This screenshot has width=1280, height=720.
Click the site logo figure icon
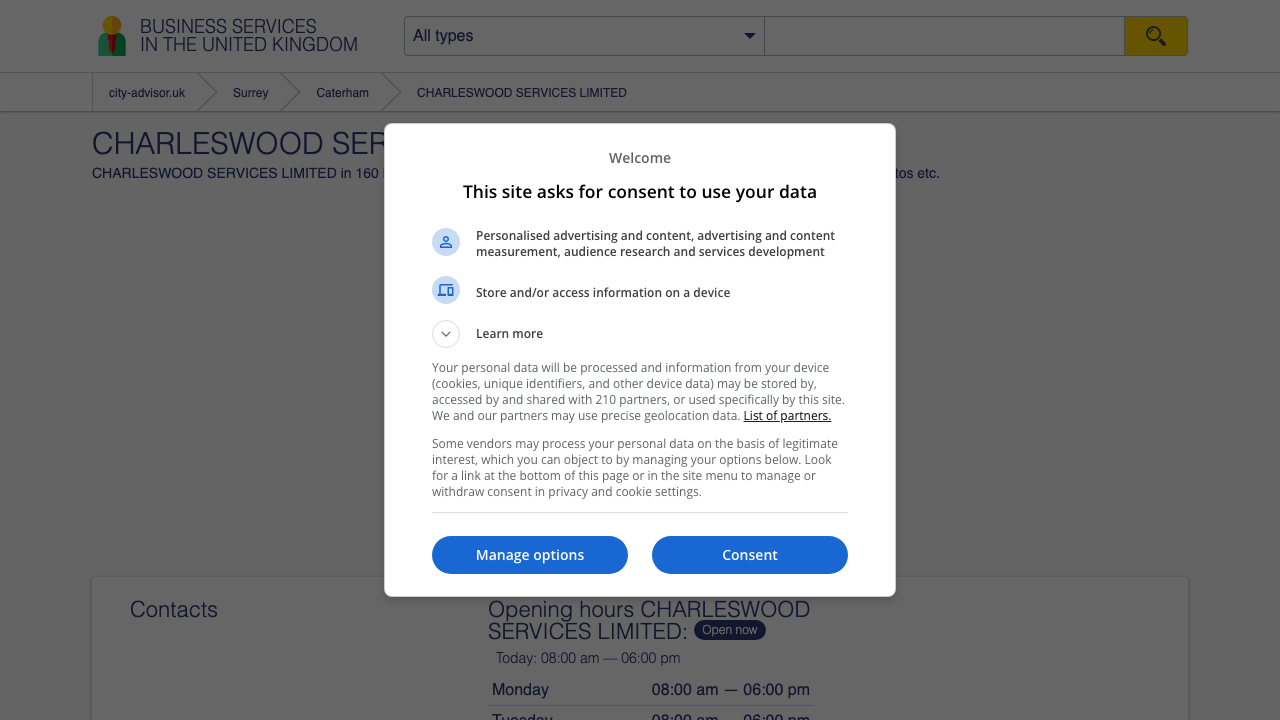[x=112, y=36]
